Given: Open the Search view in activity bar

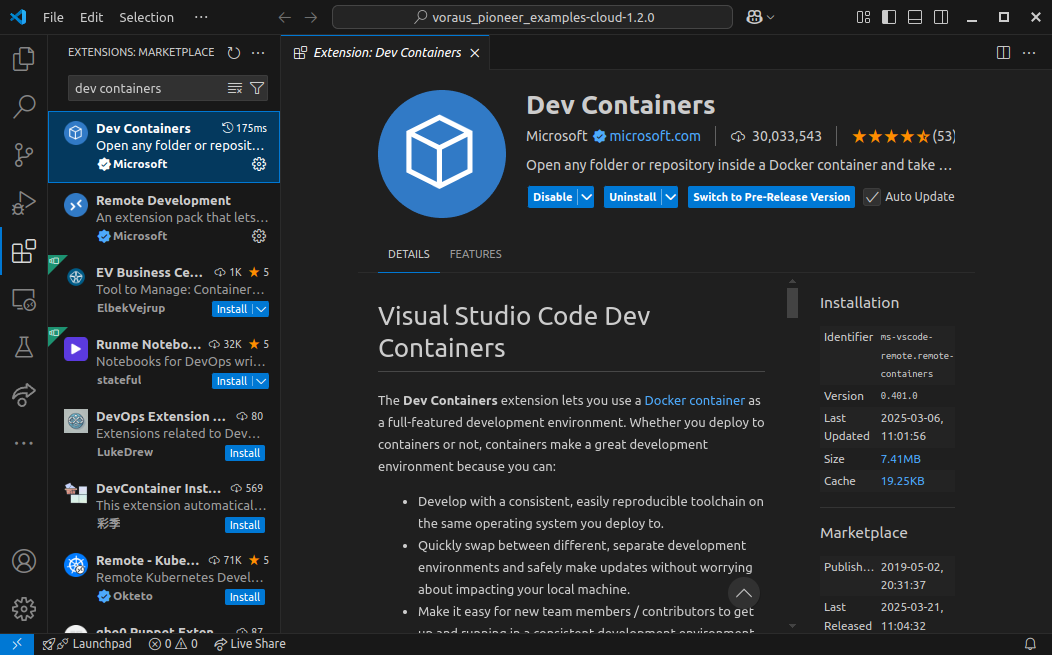Looking at the screenshot, I should (23, 107).
